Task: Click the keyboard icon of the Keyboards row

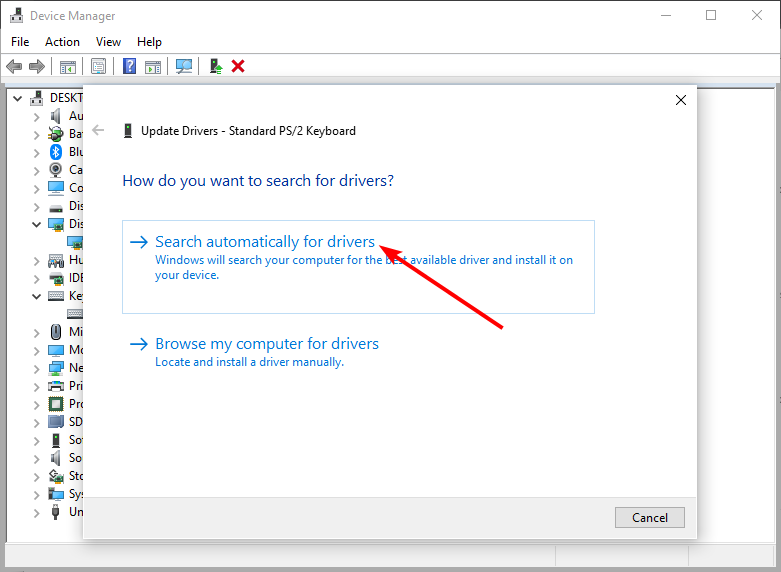Action: 56,296
